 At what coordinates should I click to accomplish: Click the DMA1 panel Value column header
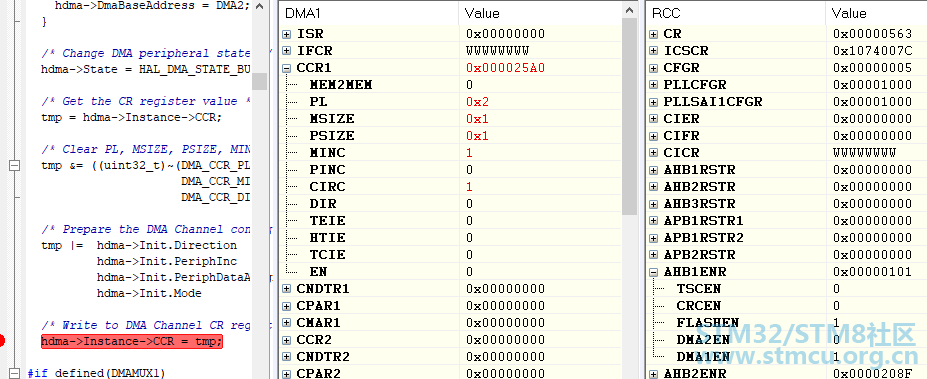tap(539, 13)
